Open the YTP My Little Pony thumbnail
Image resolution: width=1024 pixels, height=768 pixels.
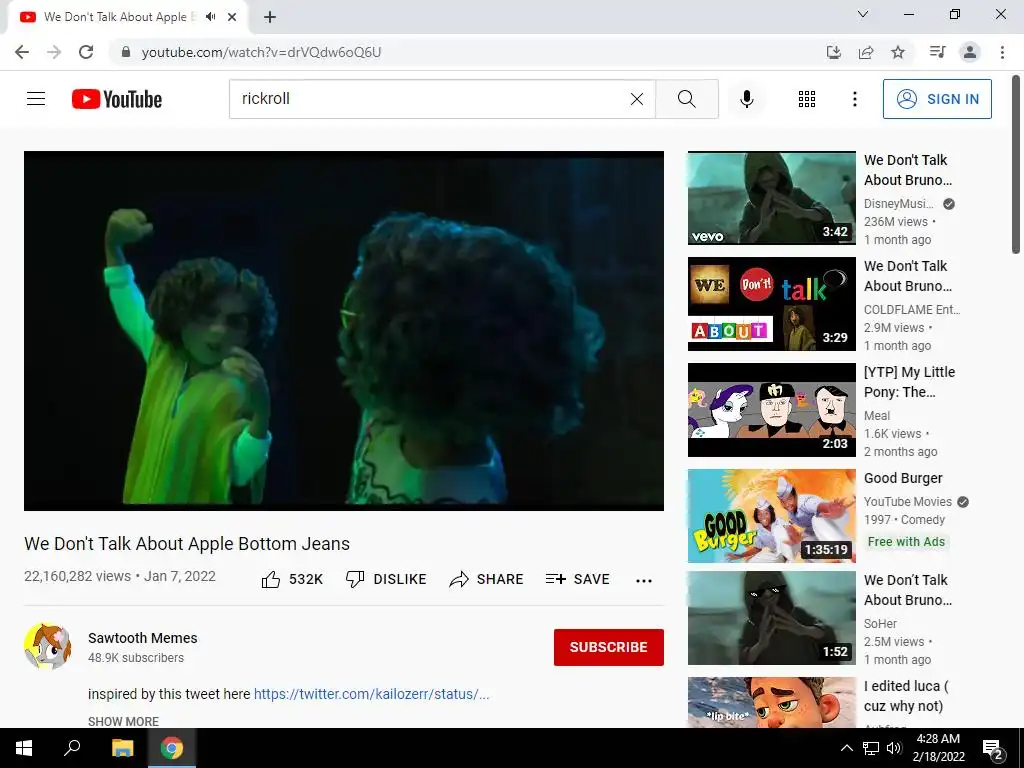tap(771, 409)
